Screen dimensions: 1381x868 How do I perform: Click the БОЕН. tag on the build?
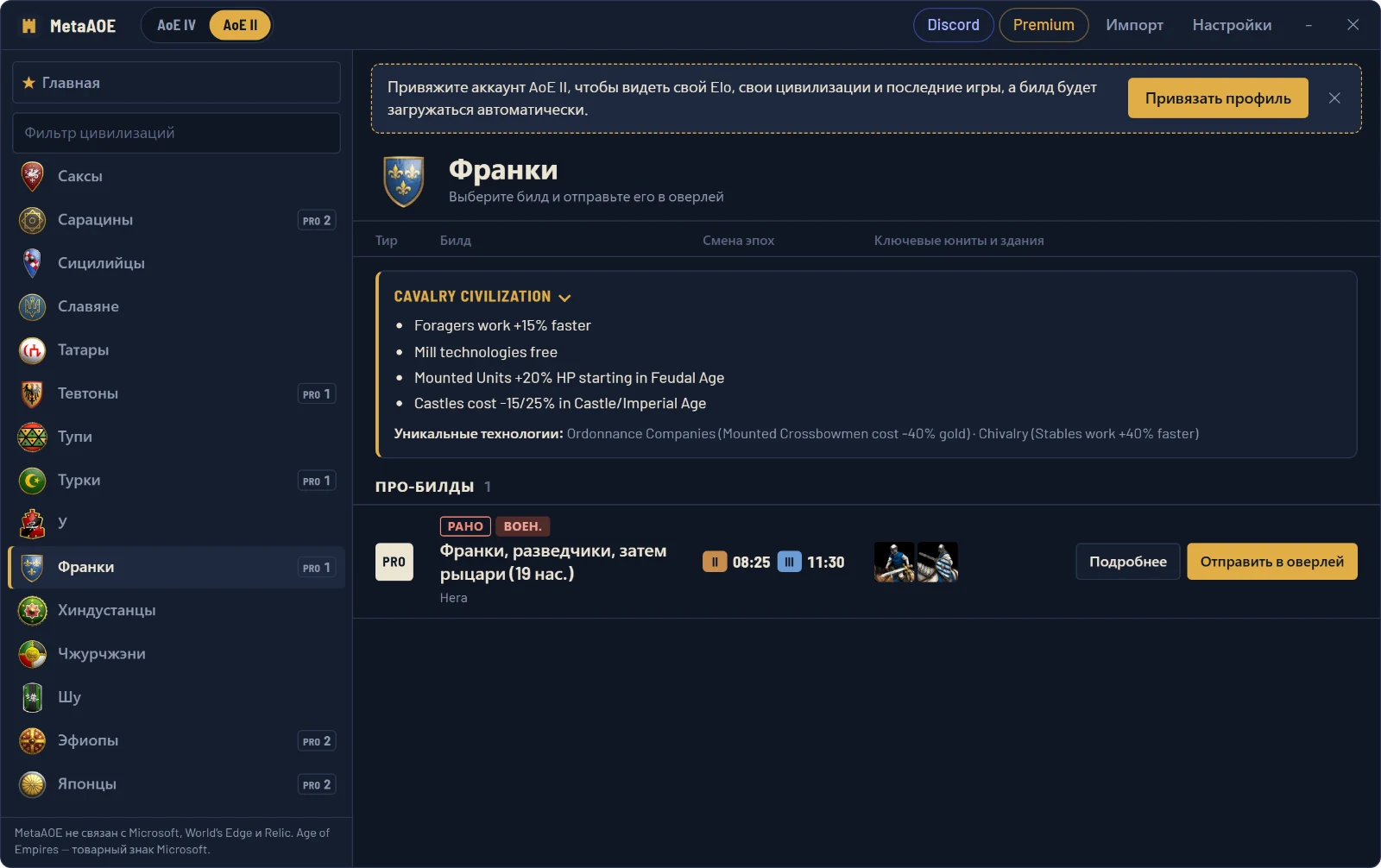[522, 526]
